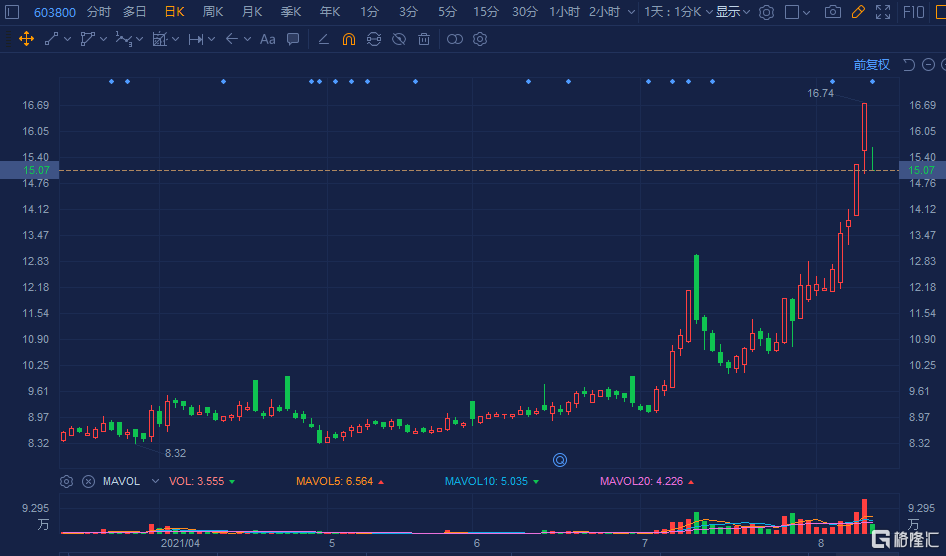Select the 30分 interval
946x556 pixels.
point(524,12)
